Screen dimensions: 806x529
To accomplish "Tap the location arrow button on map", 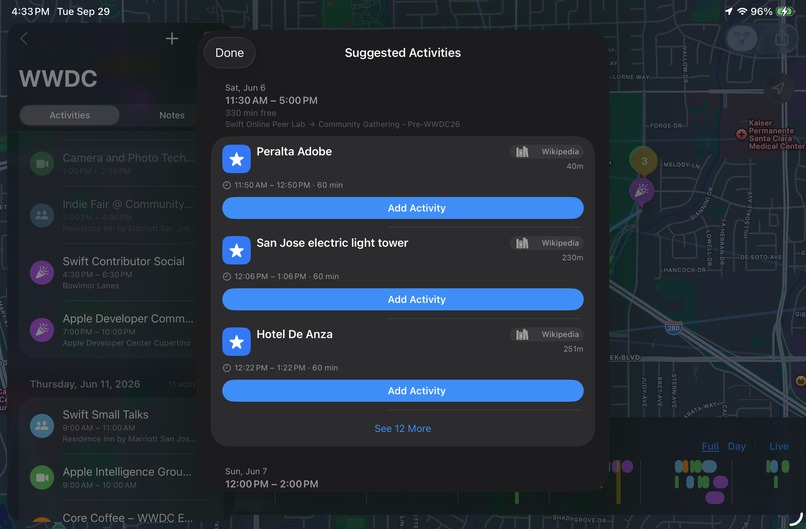I will tap(778, 88).
